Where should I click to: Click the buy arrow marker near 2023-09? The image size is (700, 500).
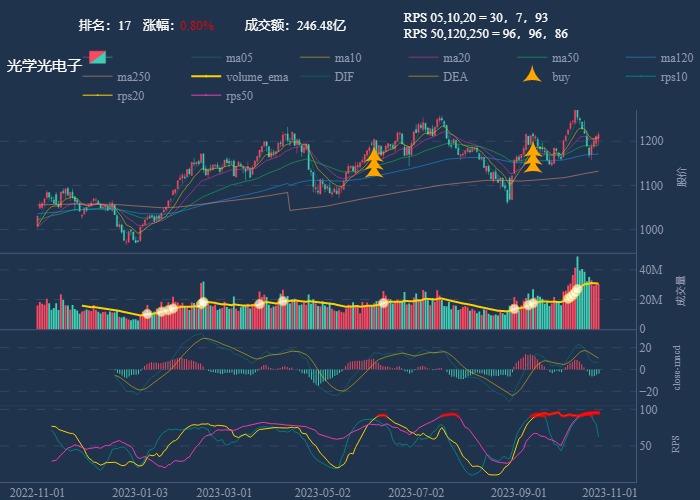click(533, 157)
